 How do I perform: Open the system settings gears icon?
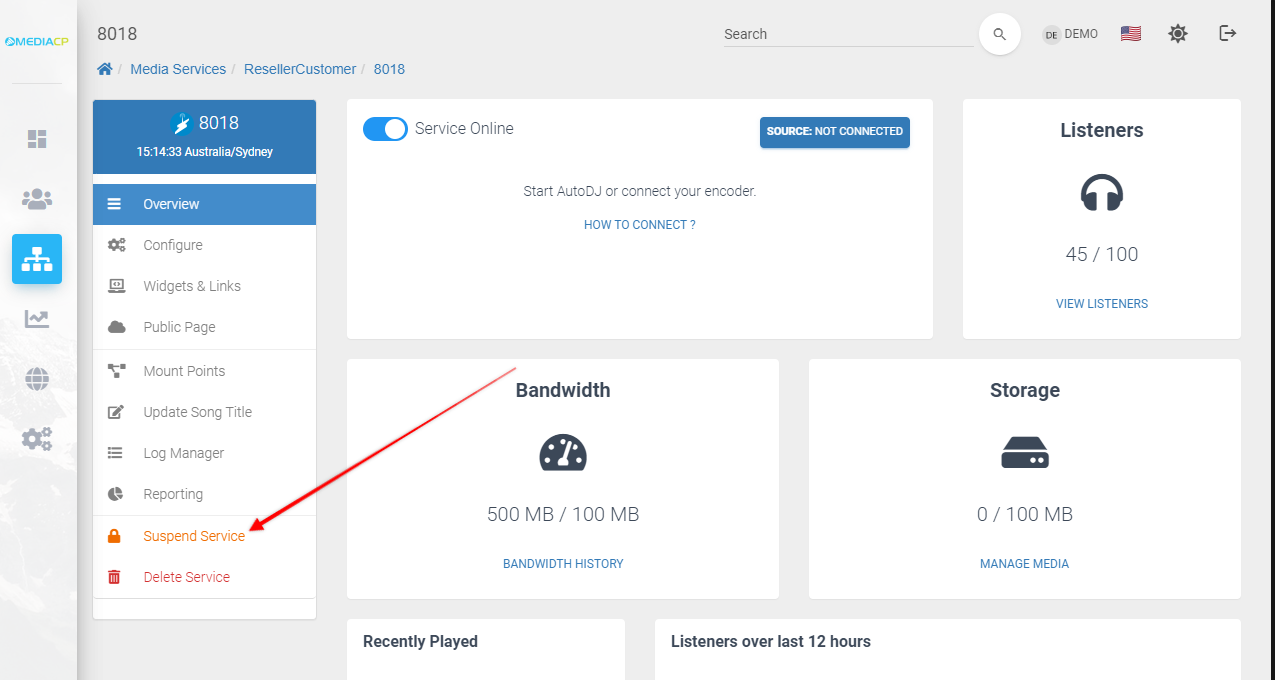coord(37,439)
